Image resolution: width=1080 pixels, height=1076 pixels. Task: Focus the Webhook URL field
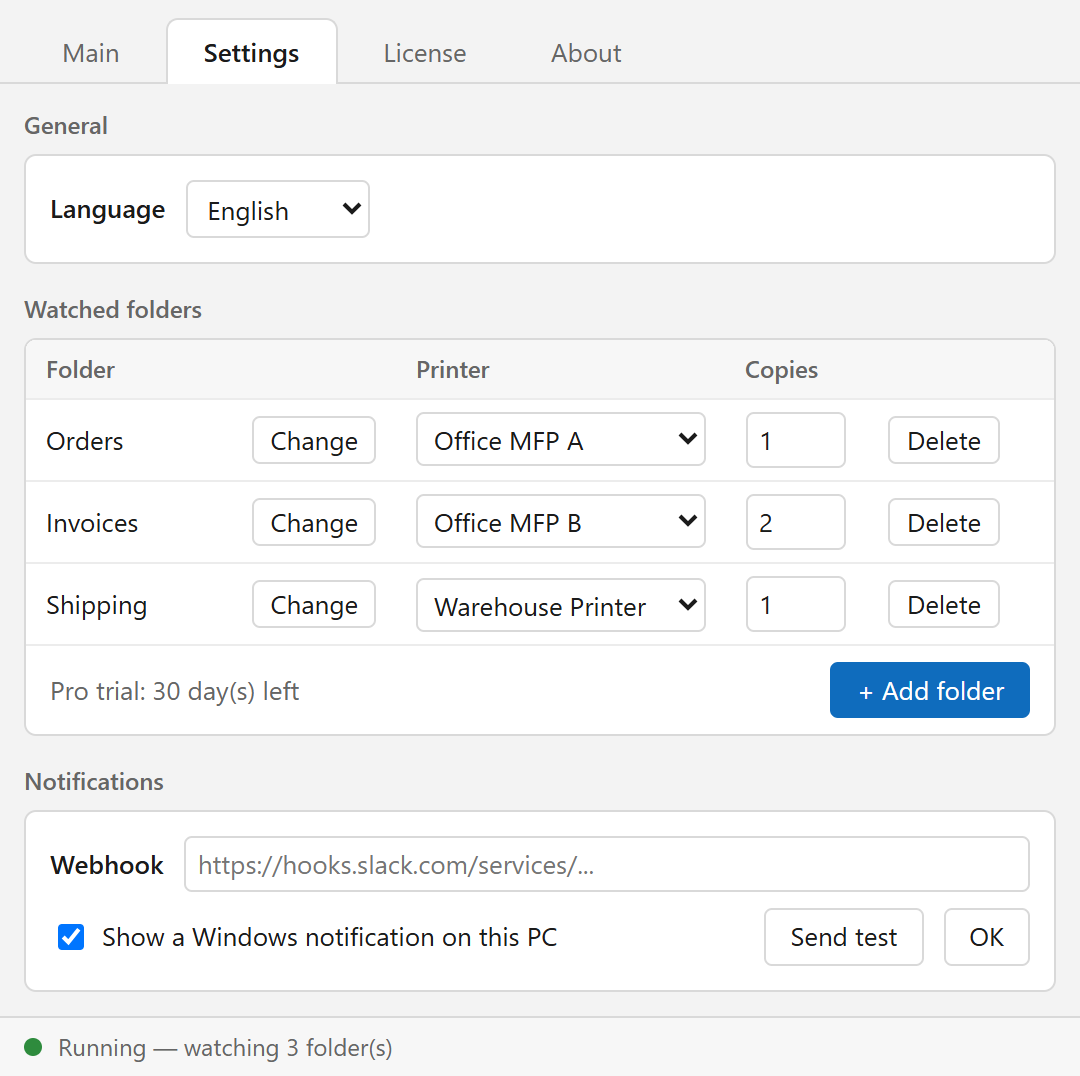607,865
